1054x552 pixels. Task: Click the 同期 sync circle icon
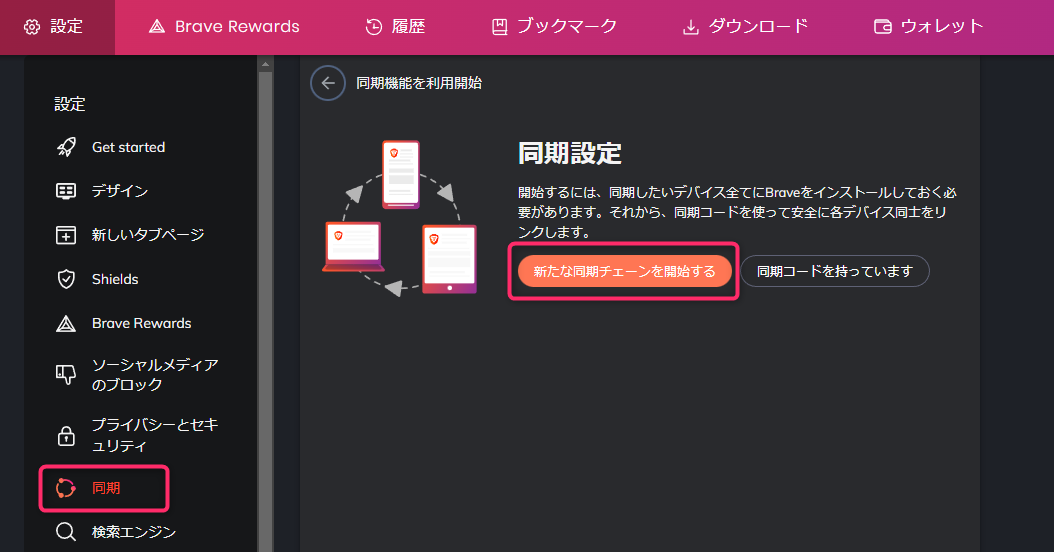point(66,488)
